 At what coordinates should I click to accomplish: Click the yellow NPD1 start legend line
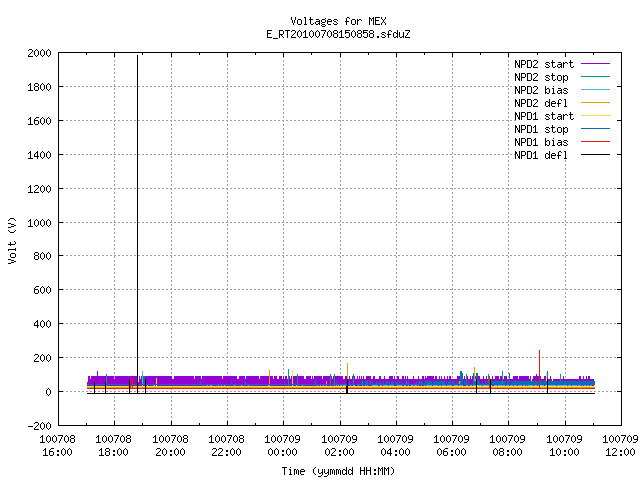(x=595, y=116)
